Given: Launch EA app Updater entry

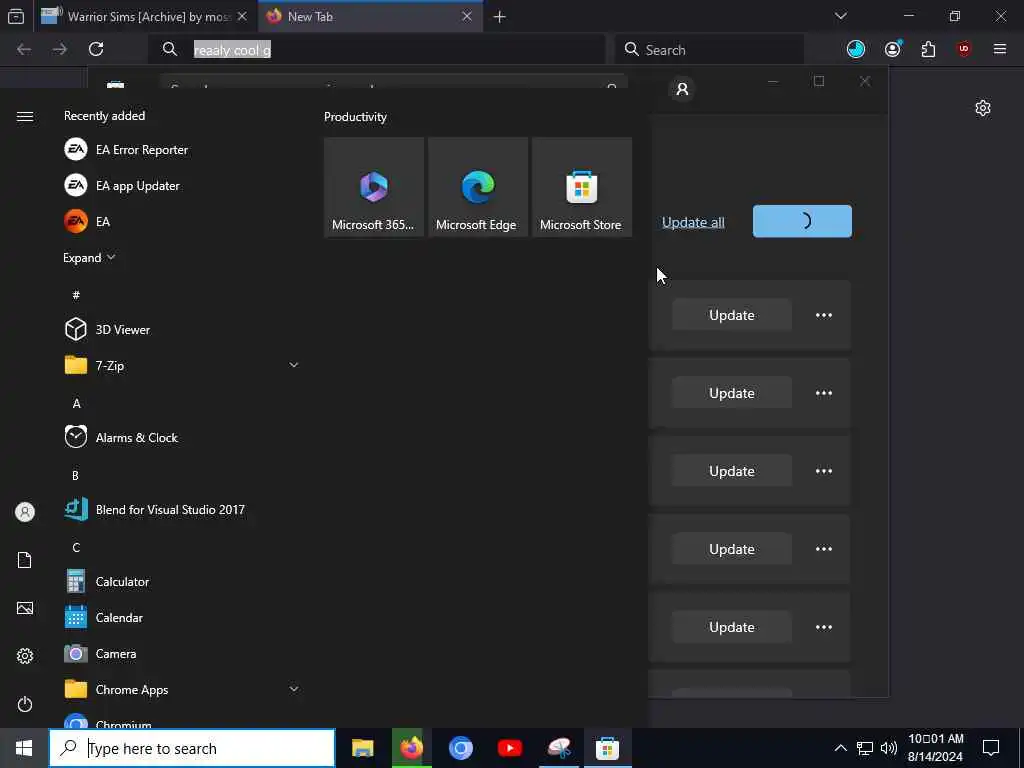Looking at the screenshot, I should (x=182, y=185).
